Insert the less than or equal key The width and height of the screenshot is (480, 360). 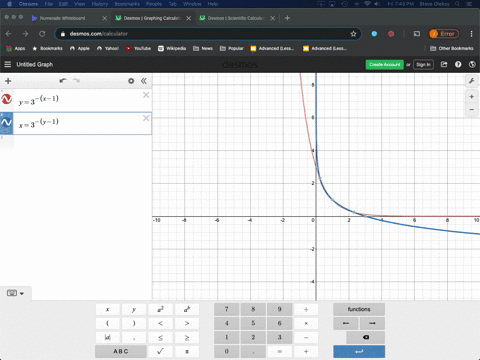tap(160, 337)
